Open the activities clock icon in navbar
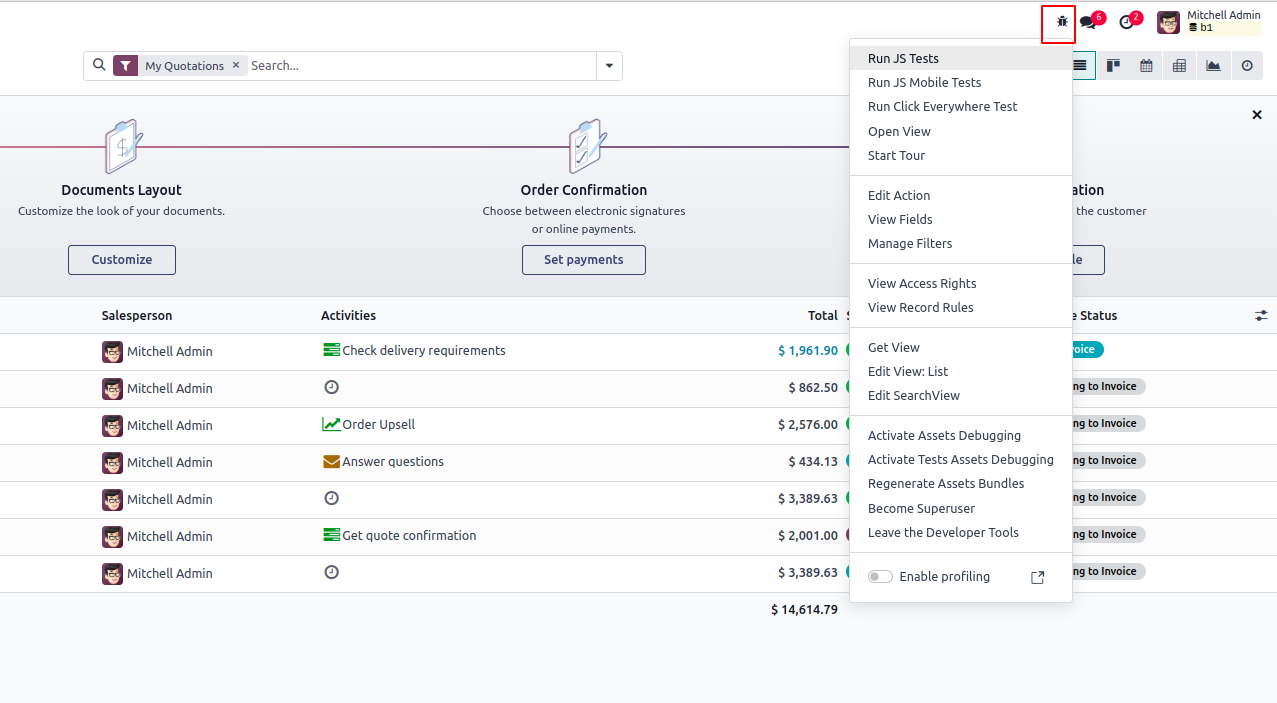 [1127, 22]
